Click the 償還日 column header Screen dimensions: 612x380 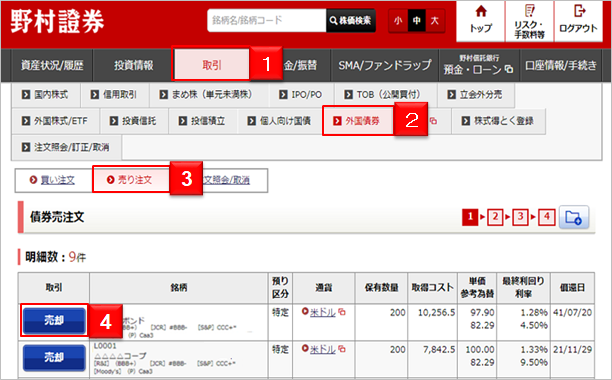pyautogui.click(x=573, y=288)
